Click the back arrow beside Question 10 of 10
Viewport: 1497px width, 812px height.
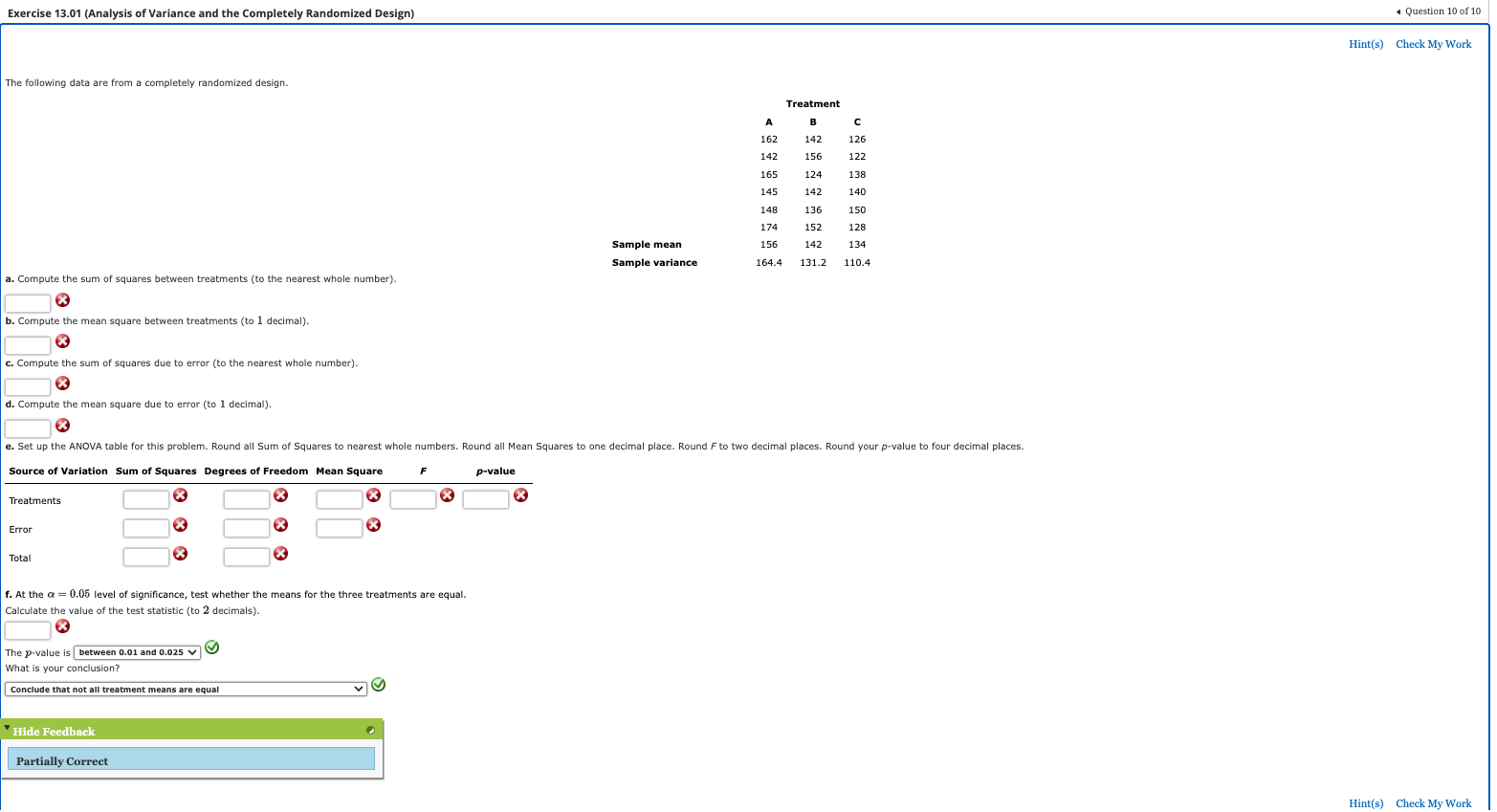pyautogui.click(x=1397, y=11)
